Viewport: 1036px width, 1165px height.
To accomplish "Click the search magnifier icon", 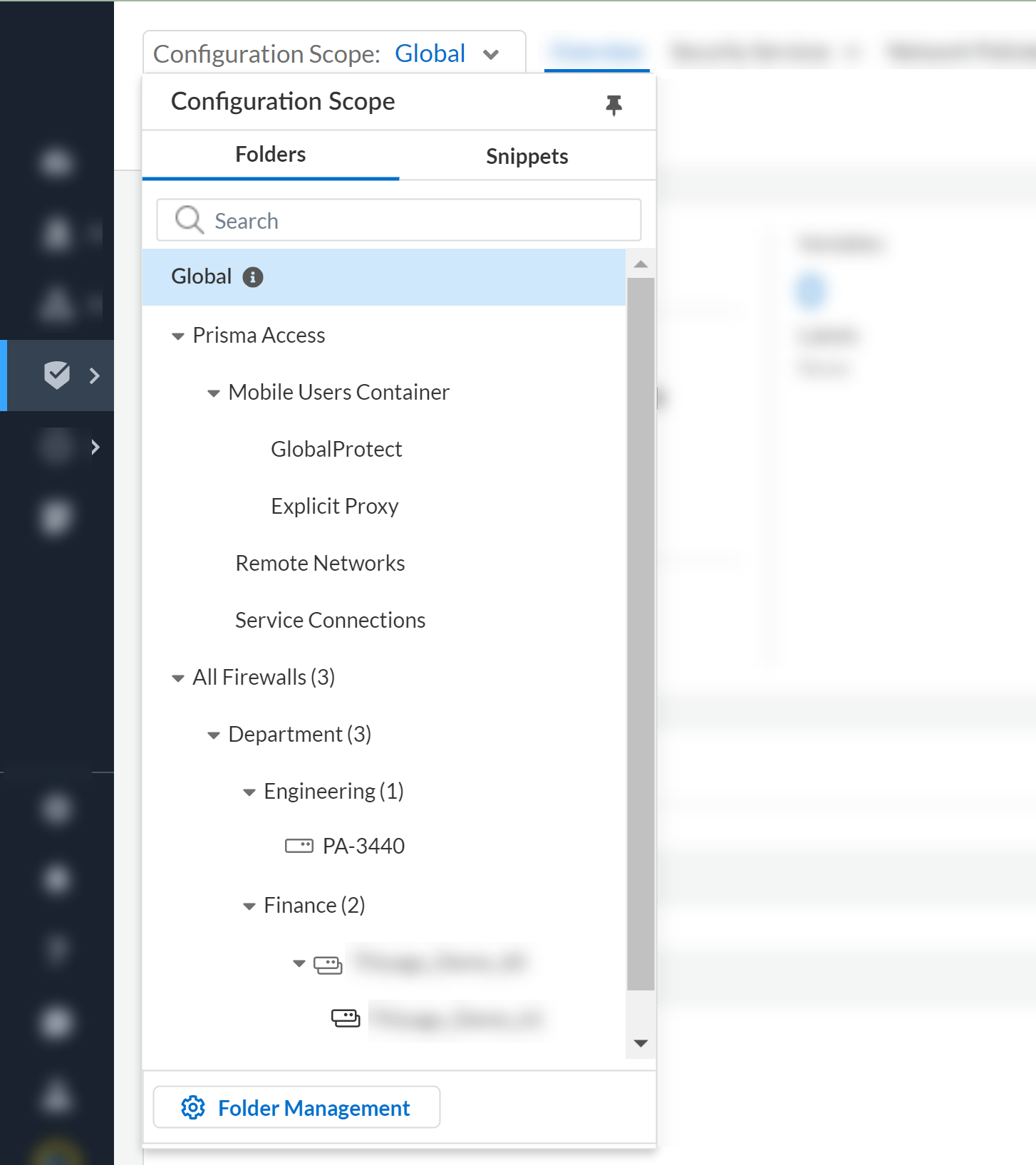I will click(x=190, y=220).
